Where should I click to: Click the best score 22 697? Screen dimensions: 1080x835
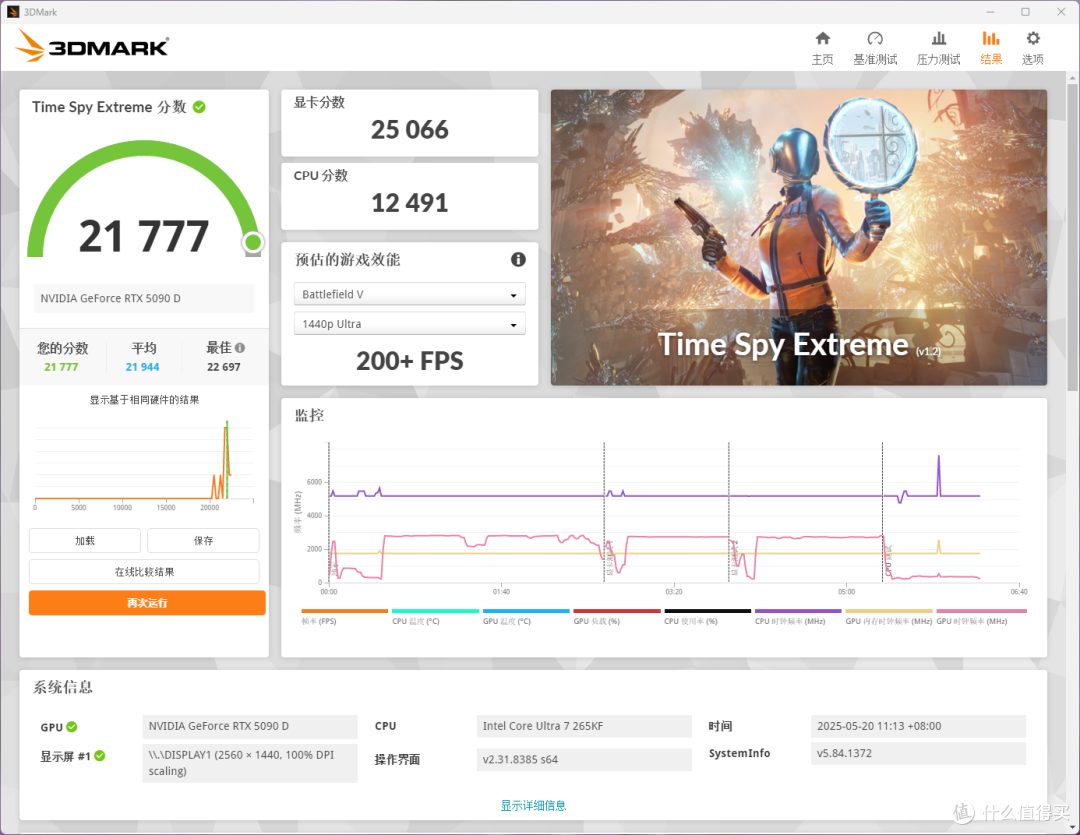pyautogui.click(x=224, y=367)
